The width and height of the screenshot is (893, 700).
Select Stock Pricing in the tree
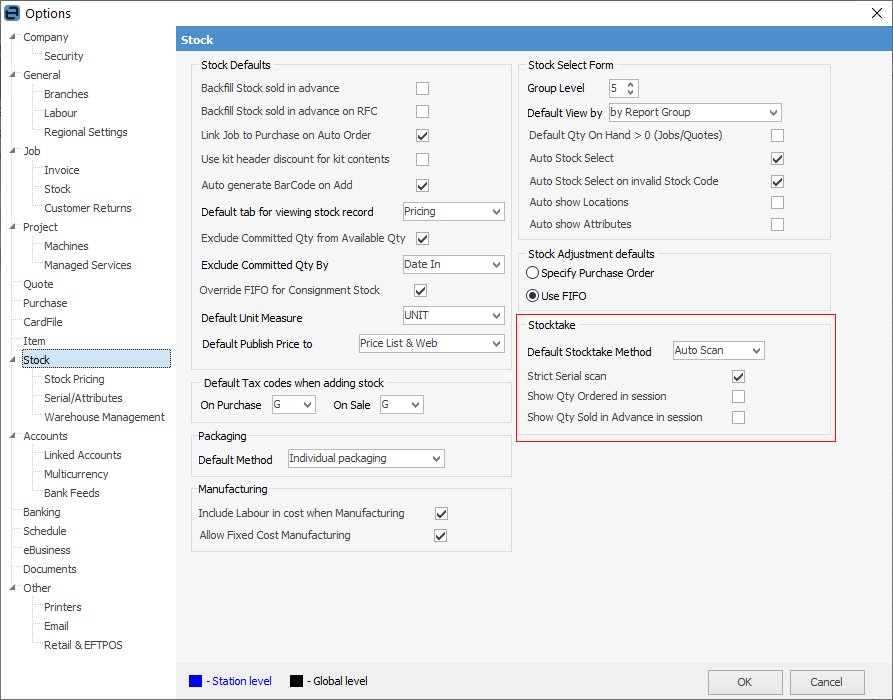pyautogui.click(x=74, y=379)
